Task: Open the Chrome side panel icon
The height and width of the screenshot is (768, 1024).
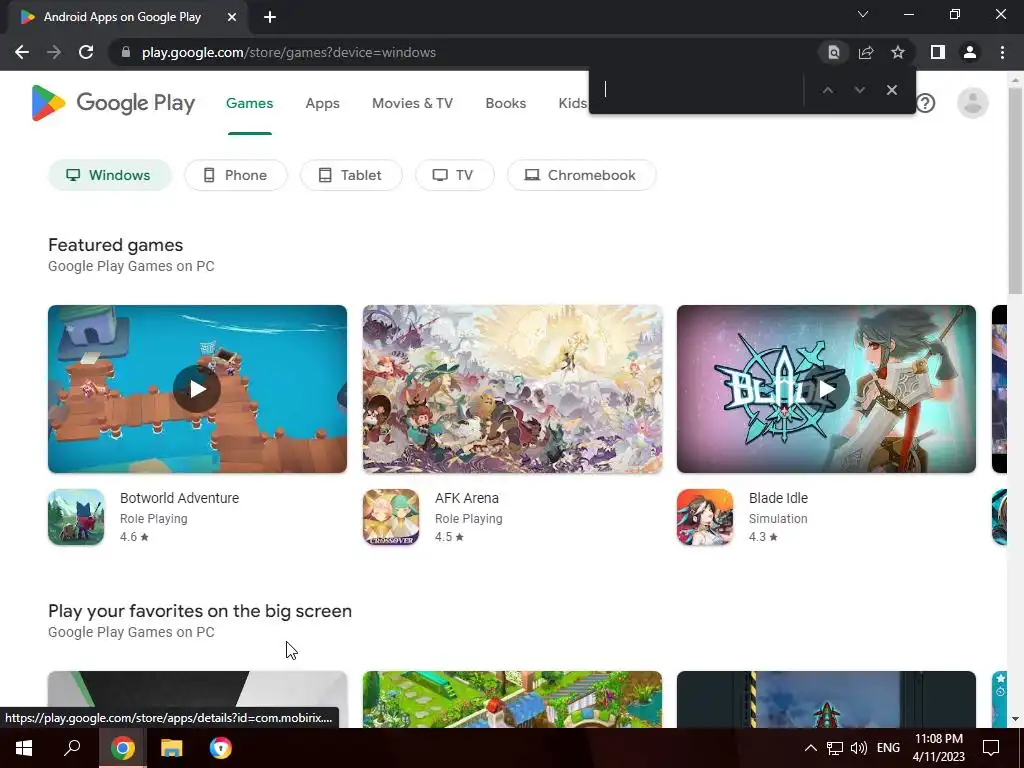Action: (938, 52)
